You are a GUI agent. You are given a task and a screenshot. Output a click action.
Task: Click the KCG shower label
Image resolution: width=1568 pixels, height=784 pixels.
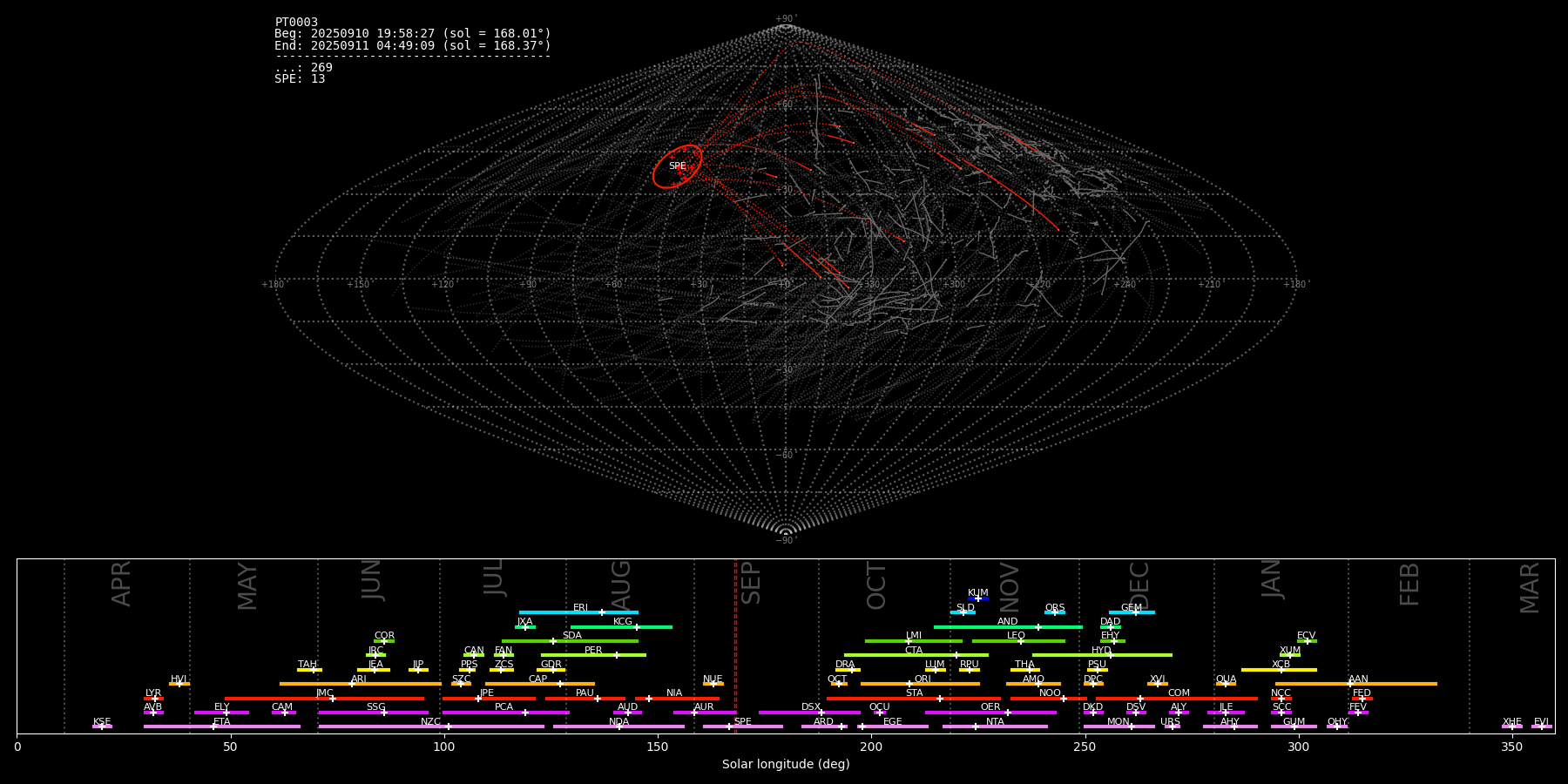click(x=622, y=622)
